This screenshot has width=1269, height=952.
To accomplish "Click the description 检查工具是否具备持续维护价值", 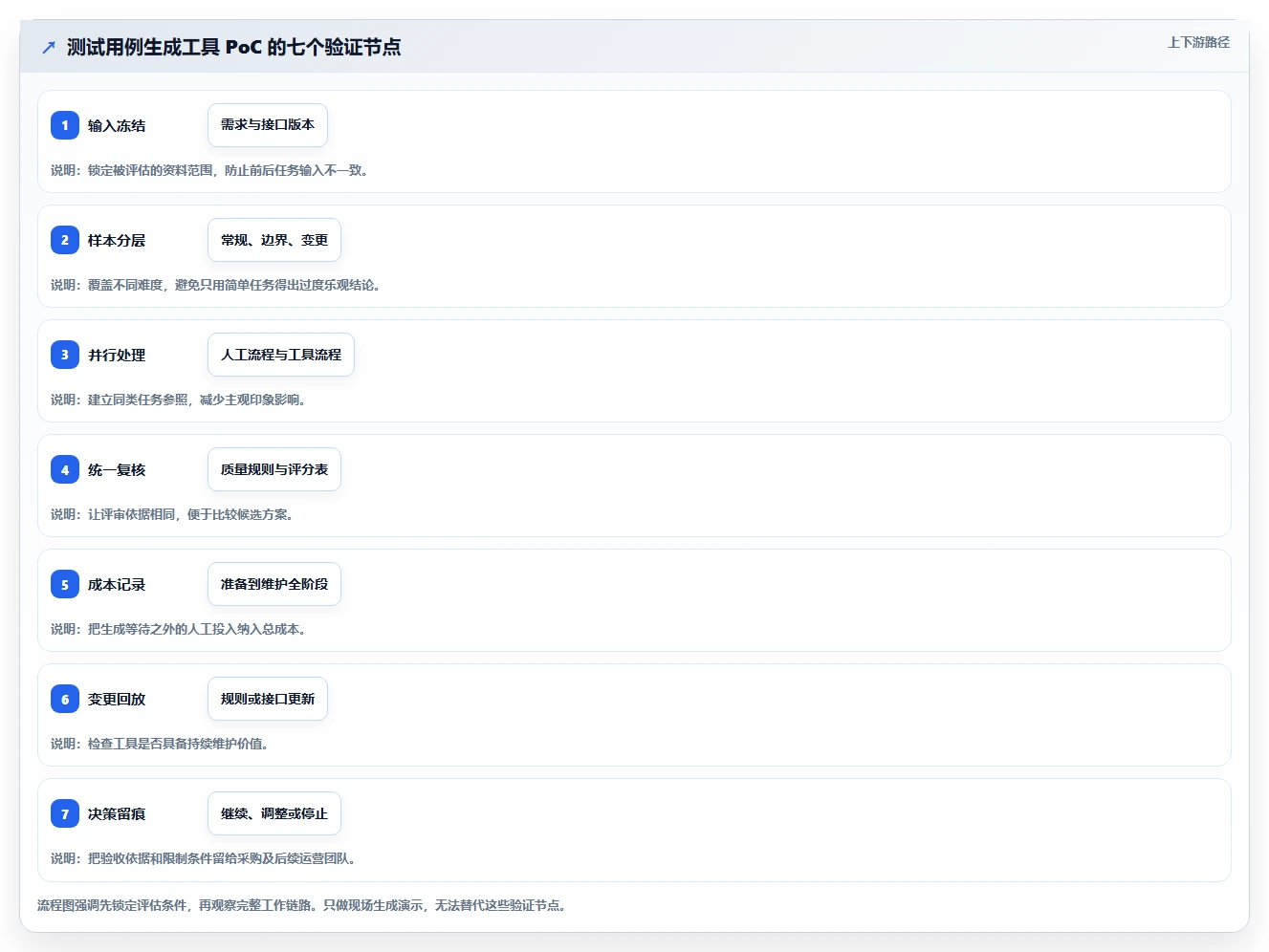I will (x=161, y=744).
